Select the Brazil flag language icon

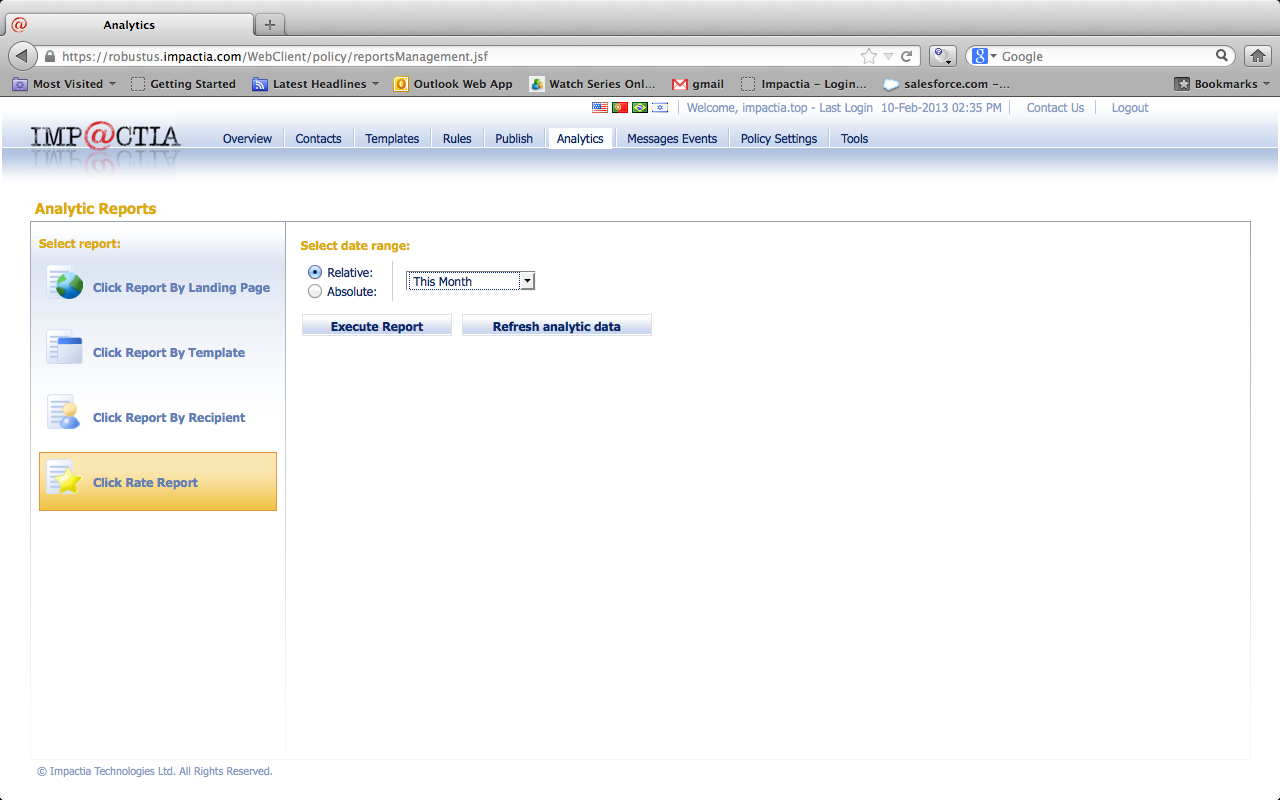pos(640,107)
